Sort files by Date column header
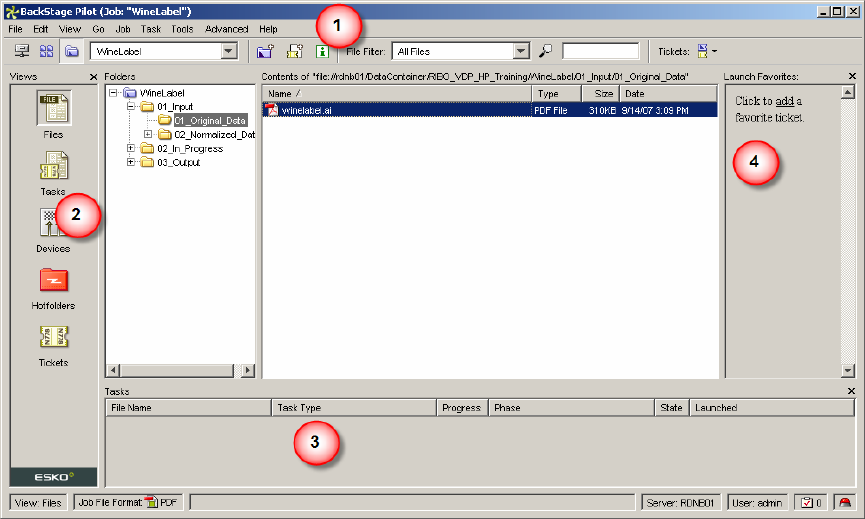This screenshot has width=865, height=519. click(x=668, y=94)
